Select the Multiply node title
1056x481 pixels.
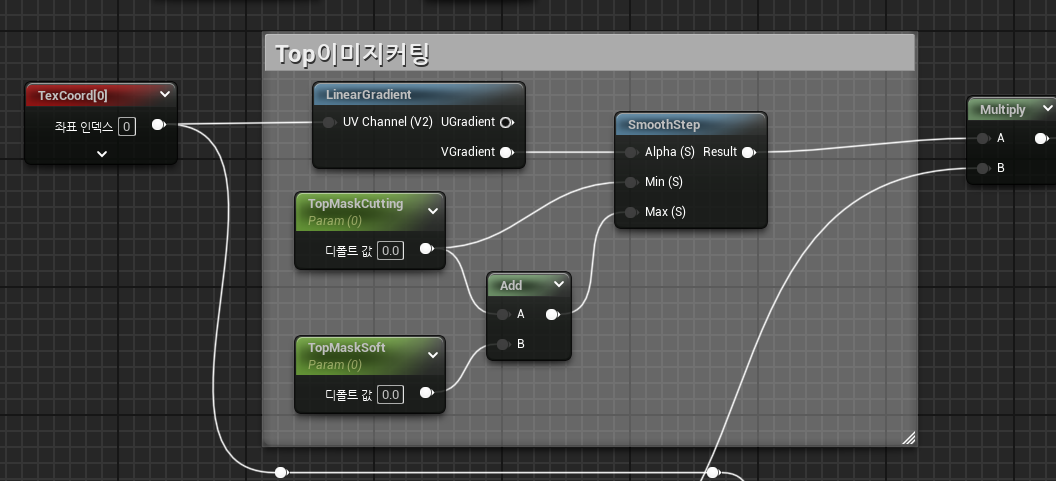coord(1003,109)
